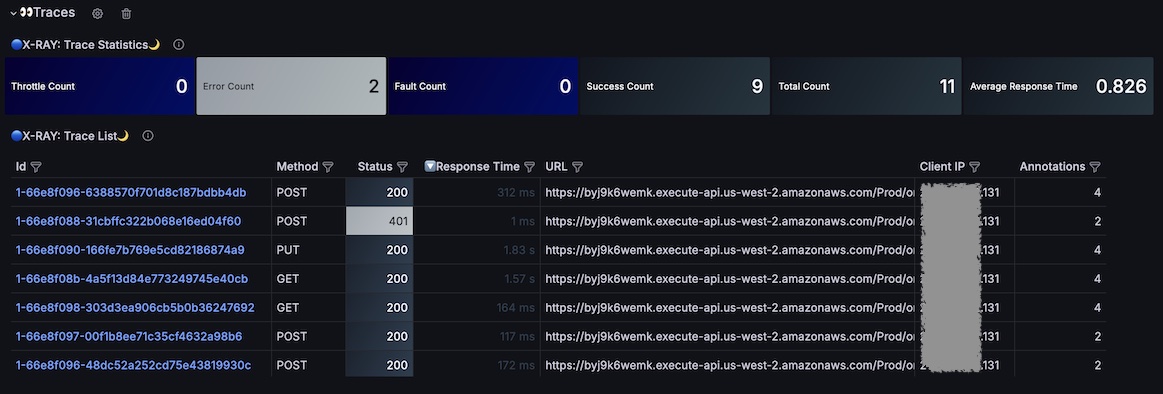The height and width of the screenshot is (394, 1163).
Task: Filter the Annotations column
Action: pos(1094,167)
